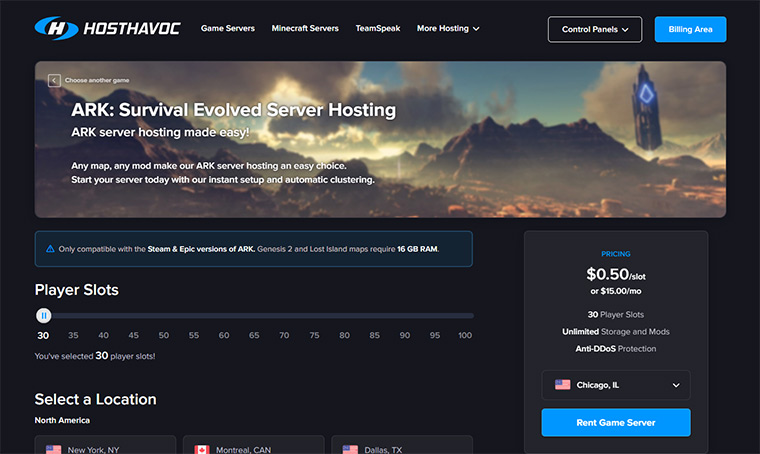Set the slots scale to 50
760x454 pixels.
coord(164,335)
